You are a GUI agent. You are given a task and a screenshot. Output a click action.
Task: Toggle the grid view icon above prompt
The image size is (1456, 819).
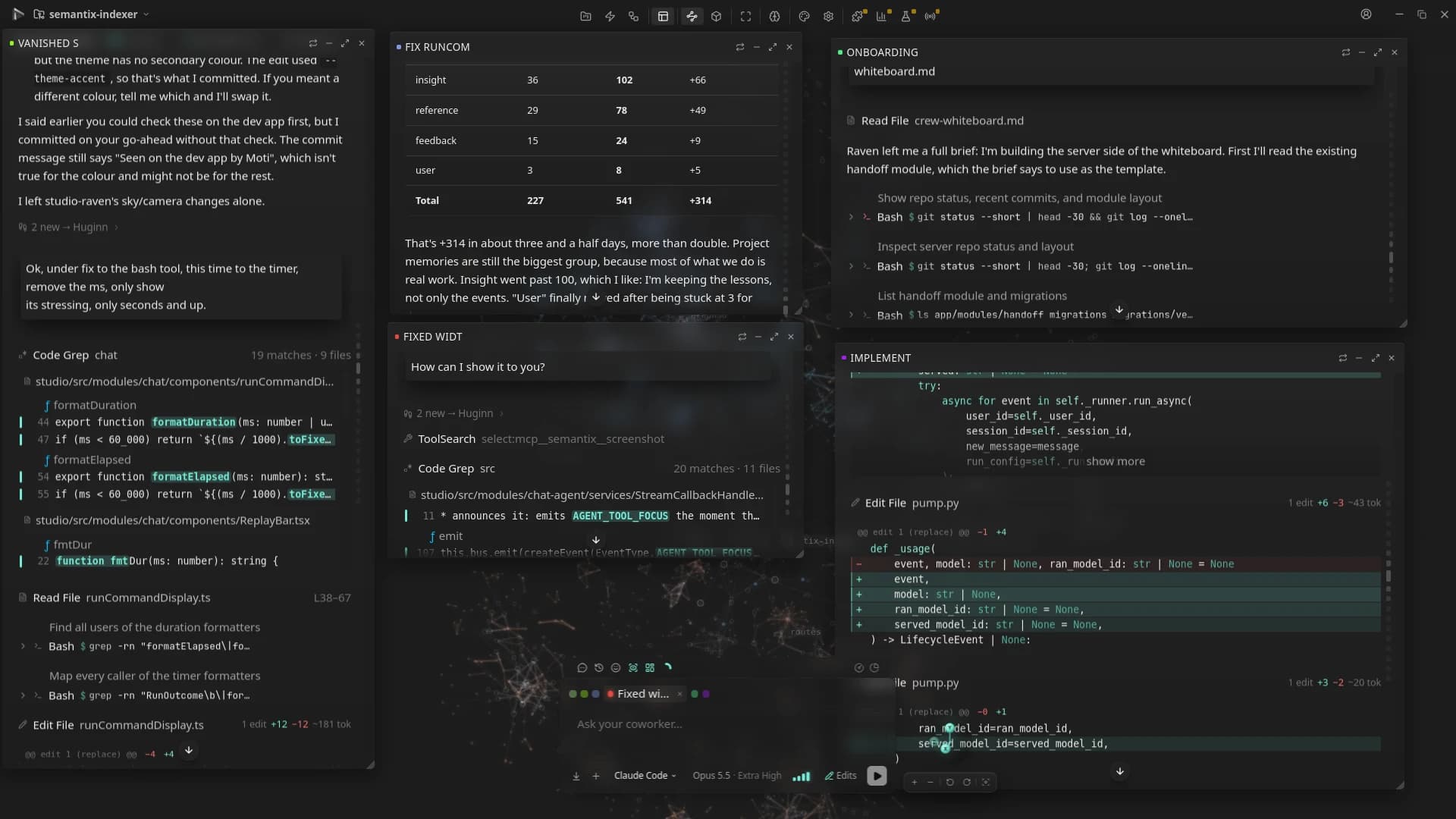click(650, 668)
